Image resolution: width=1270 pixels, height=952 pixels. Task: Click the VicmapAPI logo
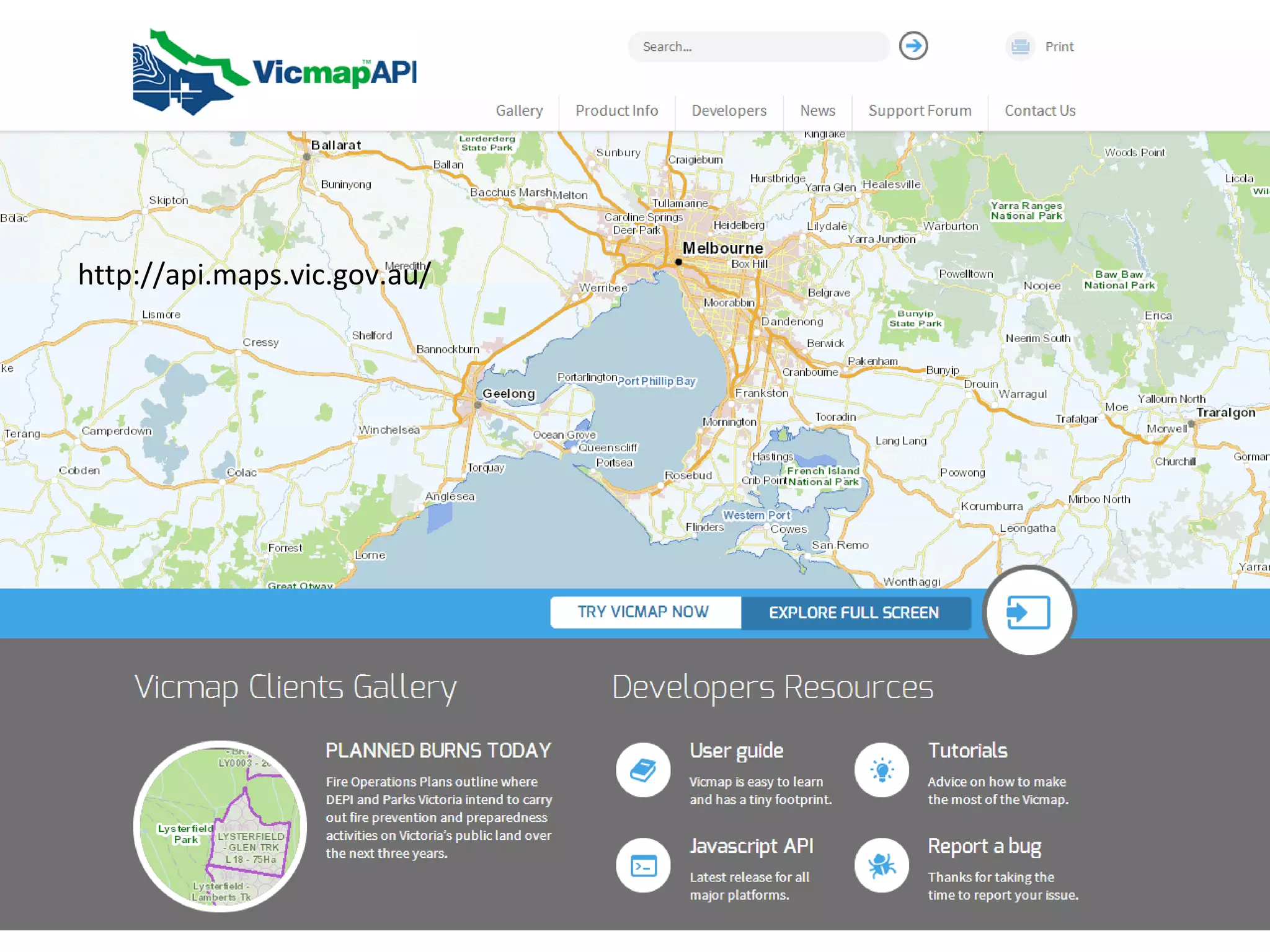pos(274,73)
